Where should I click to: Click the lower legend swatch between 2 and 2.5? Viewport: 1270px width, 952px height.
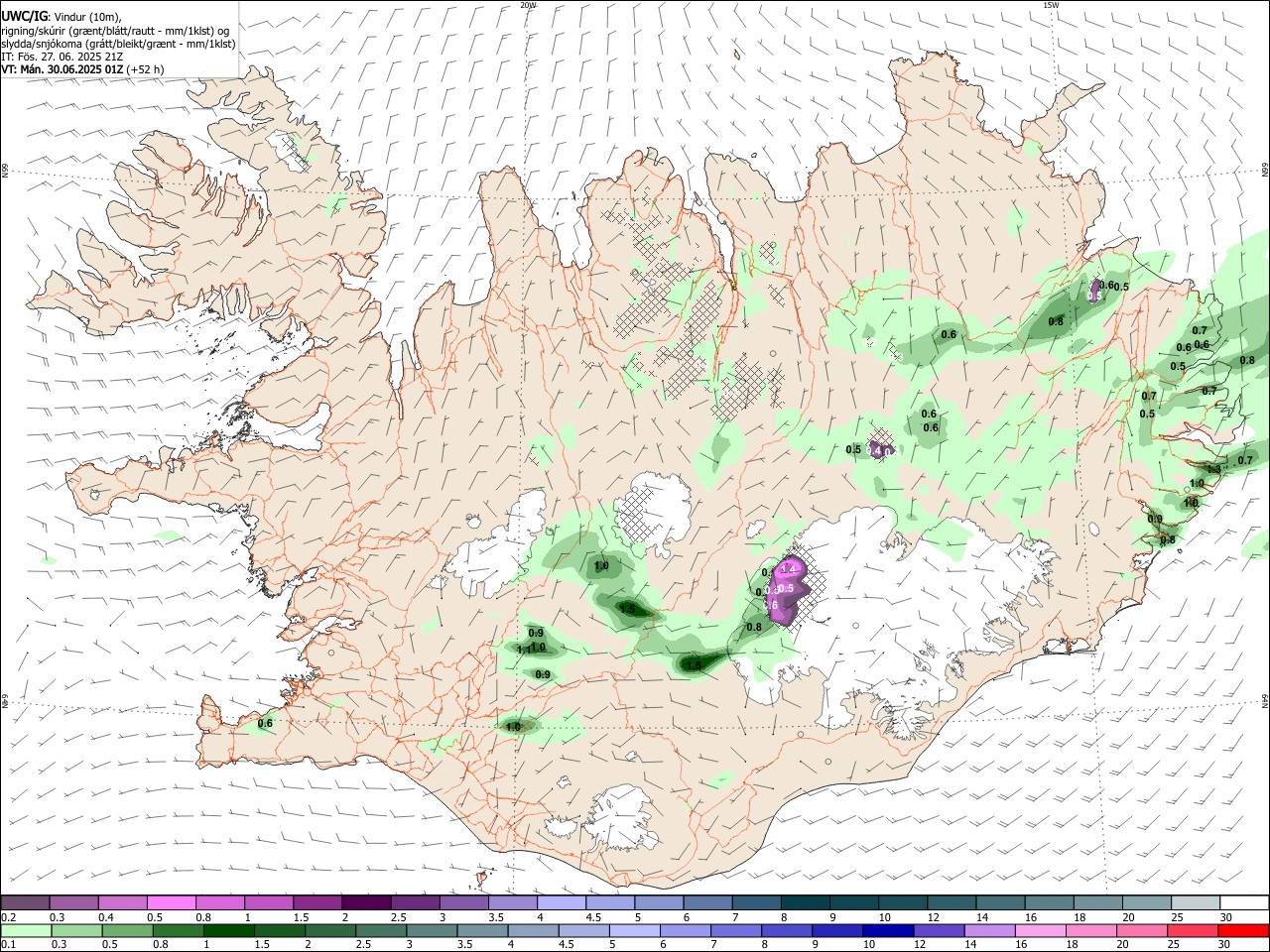(330, 930)
